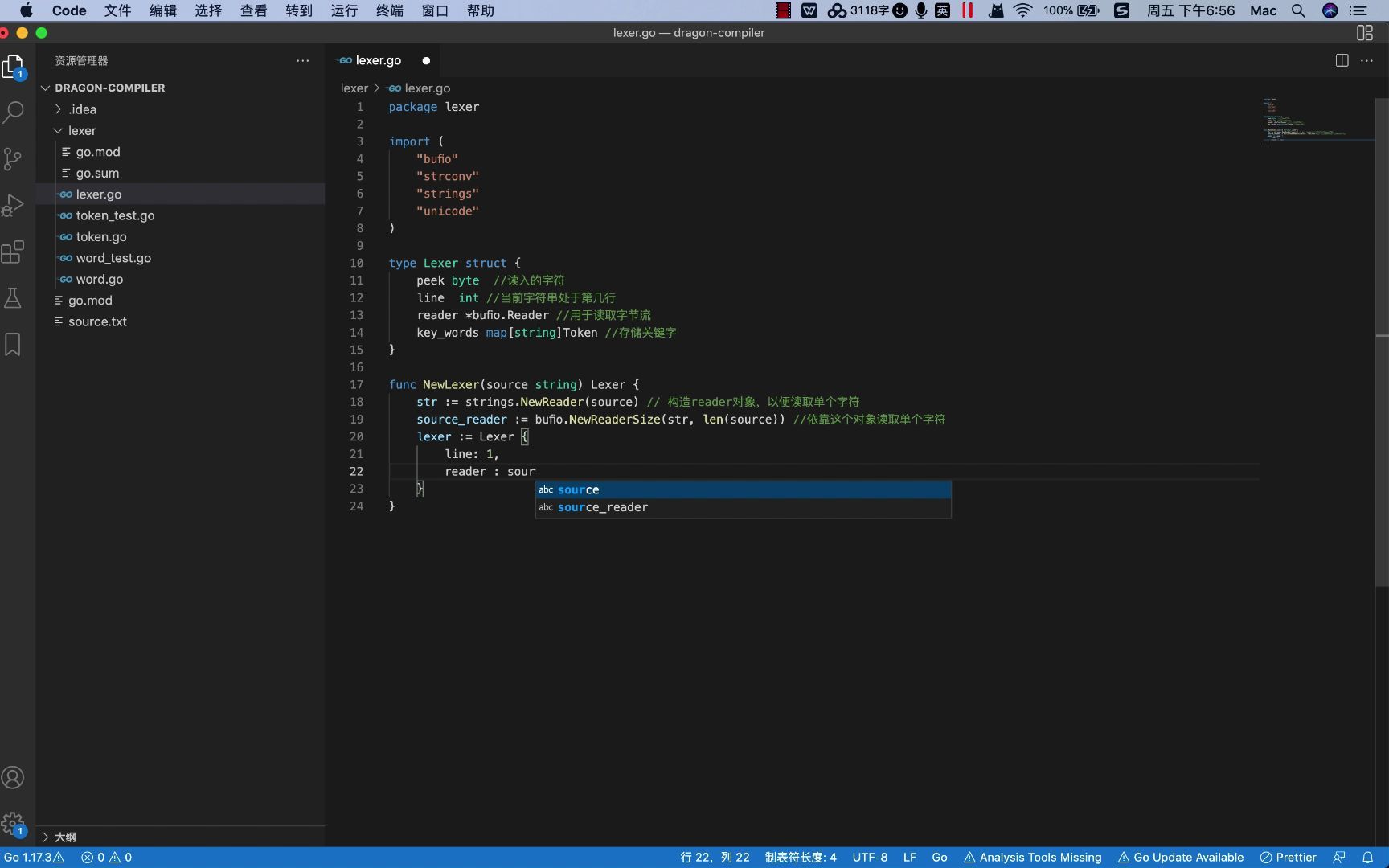Open token.go in explorer
This screenshot has width=1389, height=868.
coord(101,236)
